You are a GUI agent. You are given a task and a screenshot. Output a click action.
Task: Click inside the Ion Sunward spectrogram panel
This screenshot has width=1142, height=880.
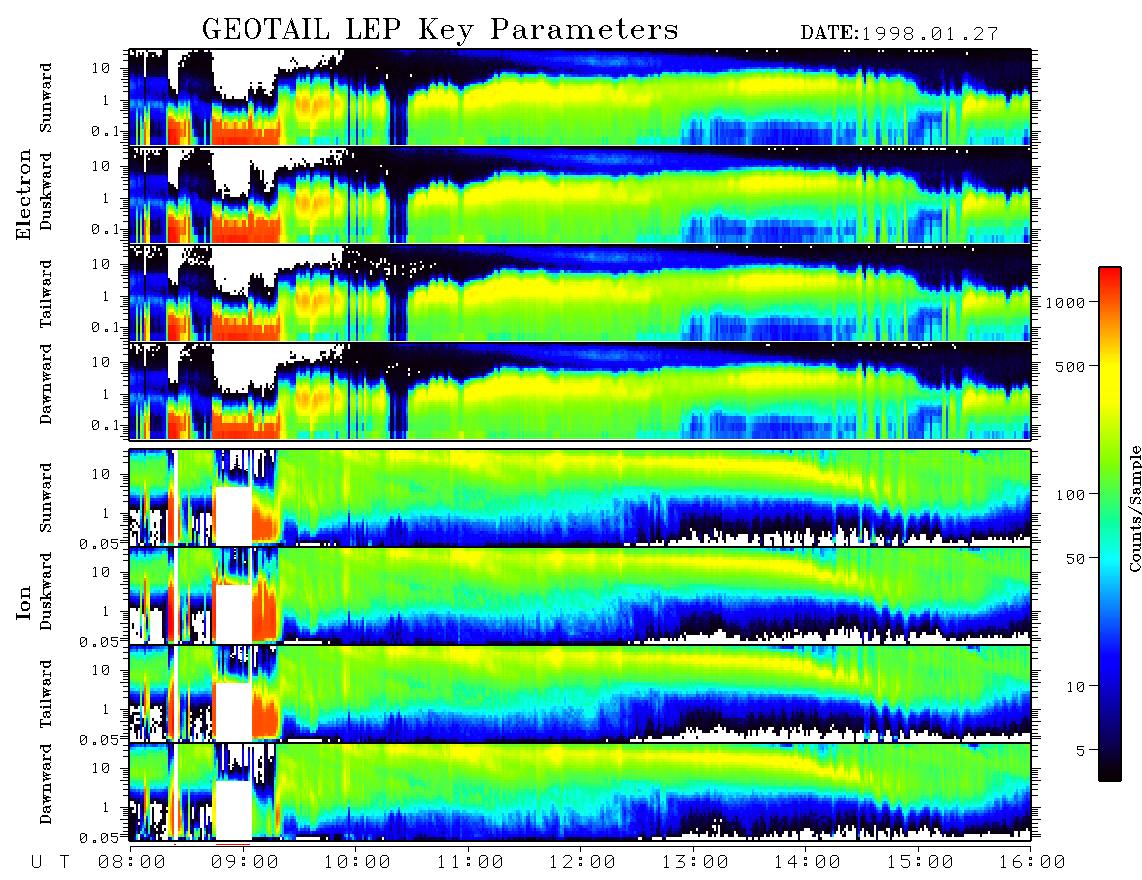[580, 498]
